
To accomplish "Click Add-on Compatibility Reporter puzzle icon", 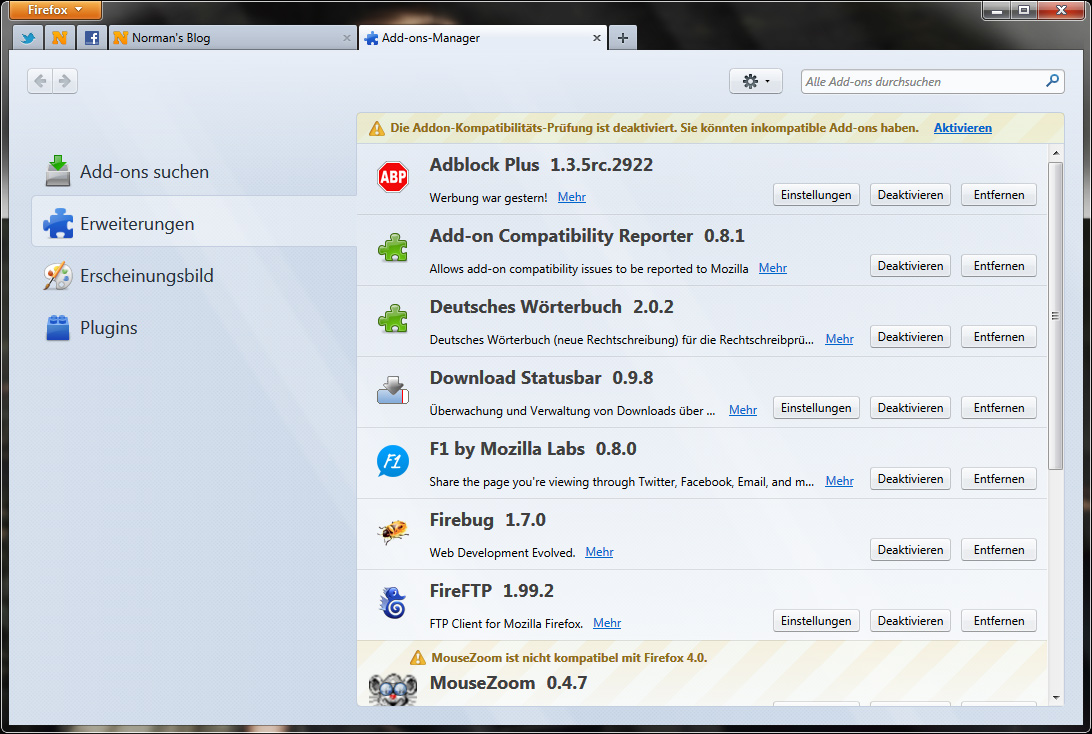I will click(x=393, y=248).
